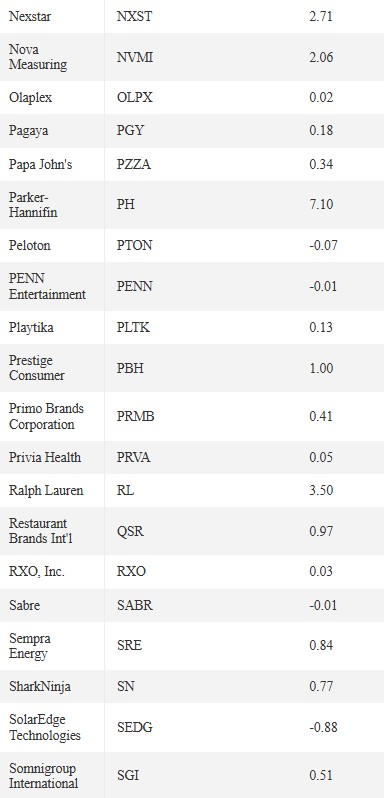Click the Parker-Hannifin estimate 7.10
384x798 pixels.
pos(321,205)
